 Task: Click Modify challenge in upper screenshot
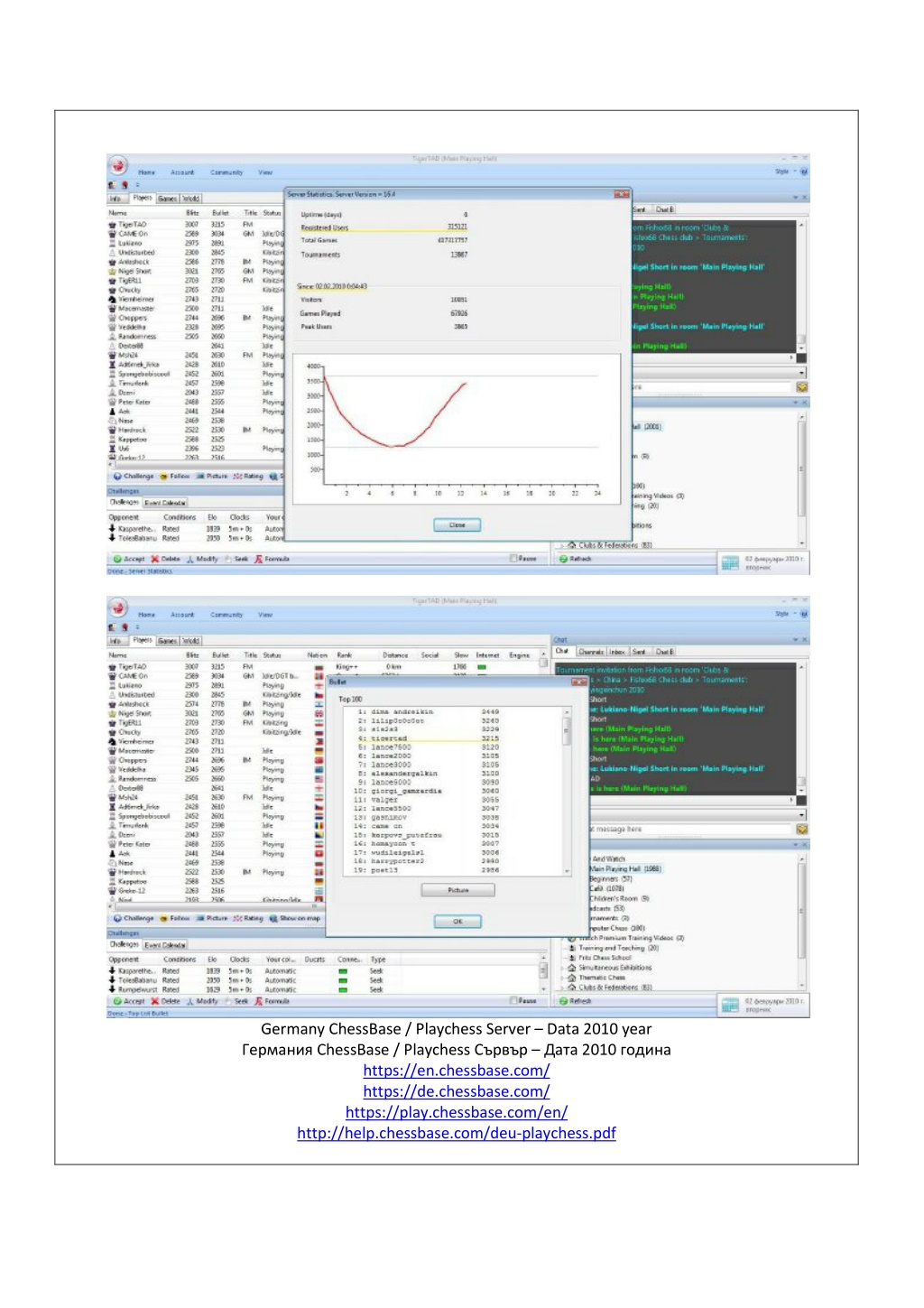pos(202,559)
